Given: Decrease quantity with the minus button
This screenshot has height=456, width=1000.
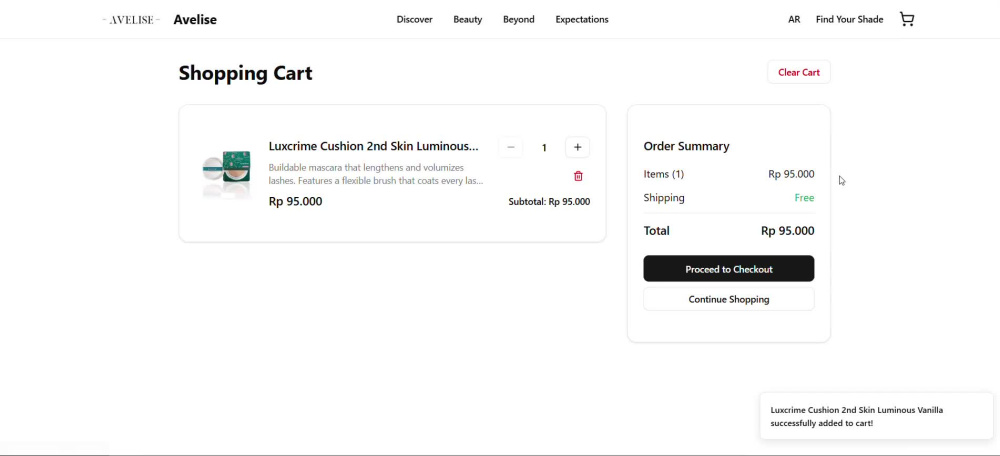Looking at the screenshot, I should [510, 147].
